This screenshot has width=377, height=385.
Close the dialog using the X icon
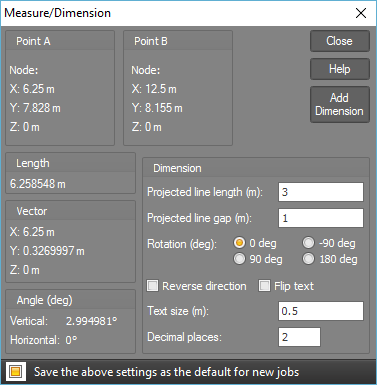pyautogui.click(x=361, y=13)
